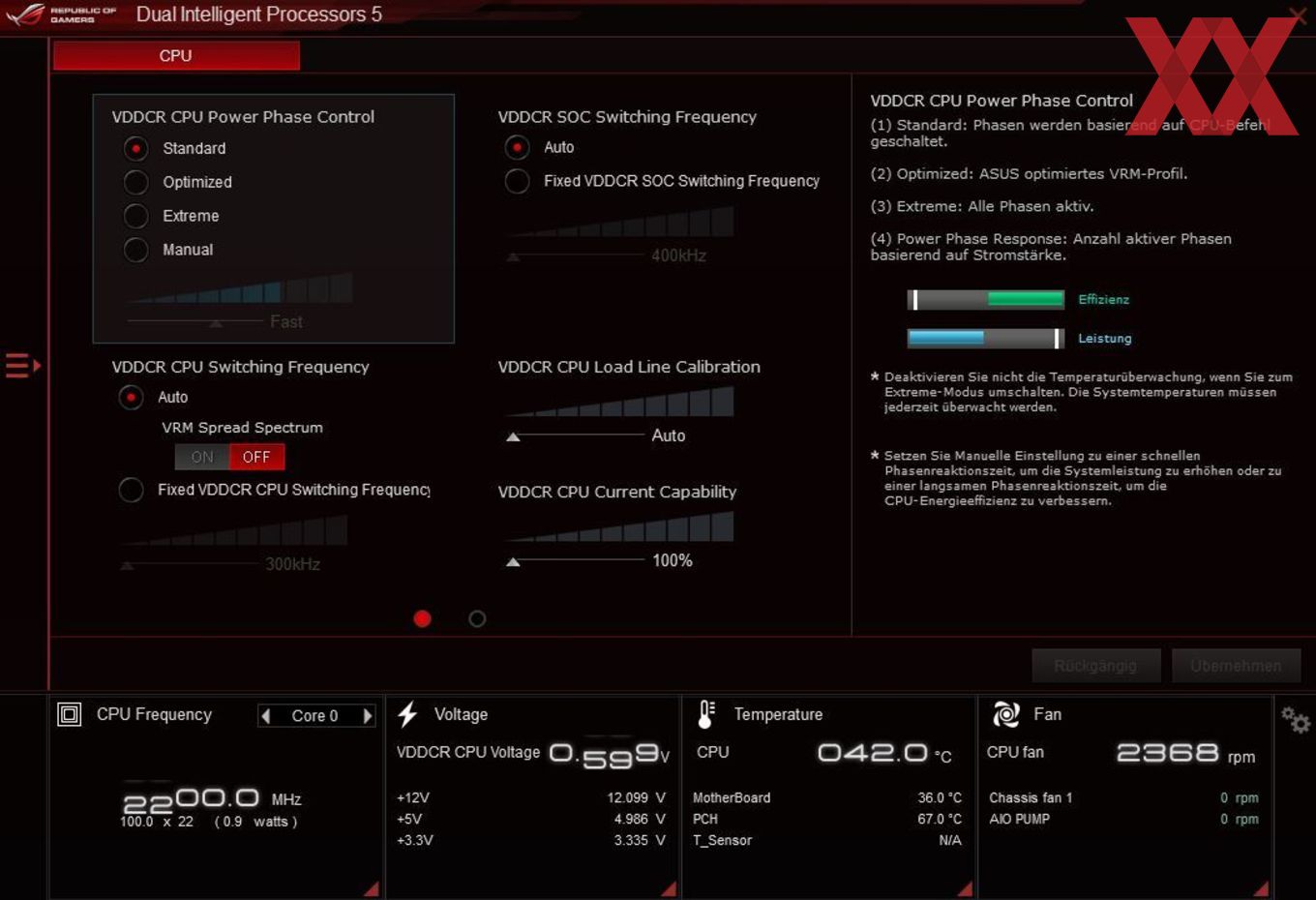Click the T_Sensor temperature row

point(827,840)
